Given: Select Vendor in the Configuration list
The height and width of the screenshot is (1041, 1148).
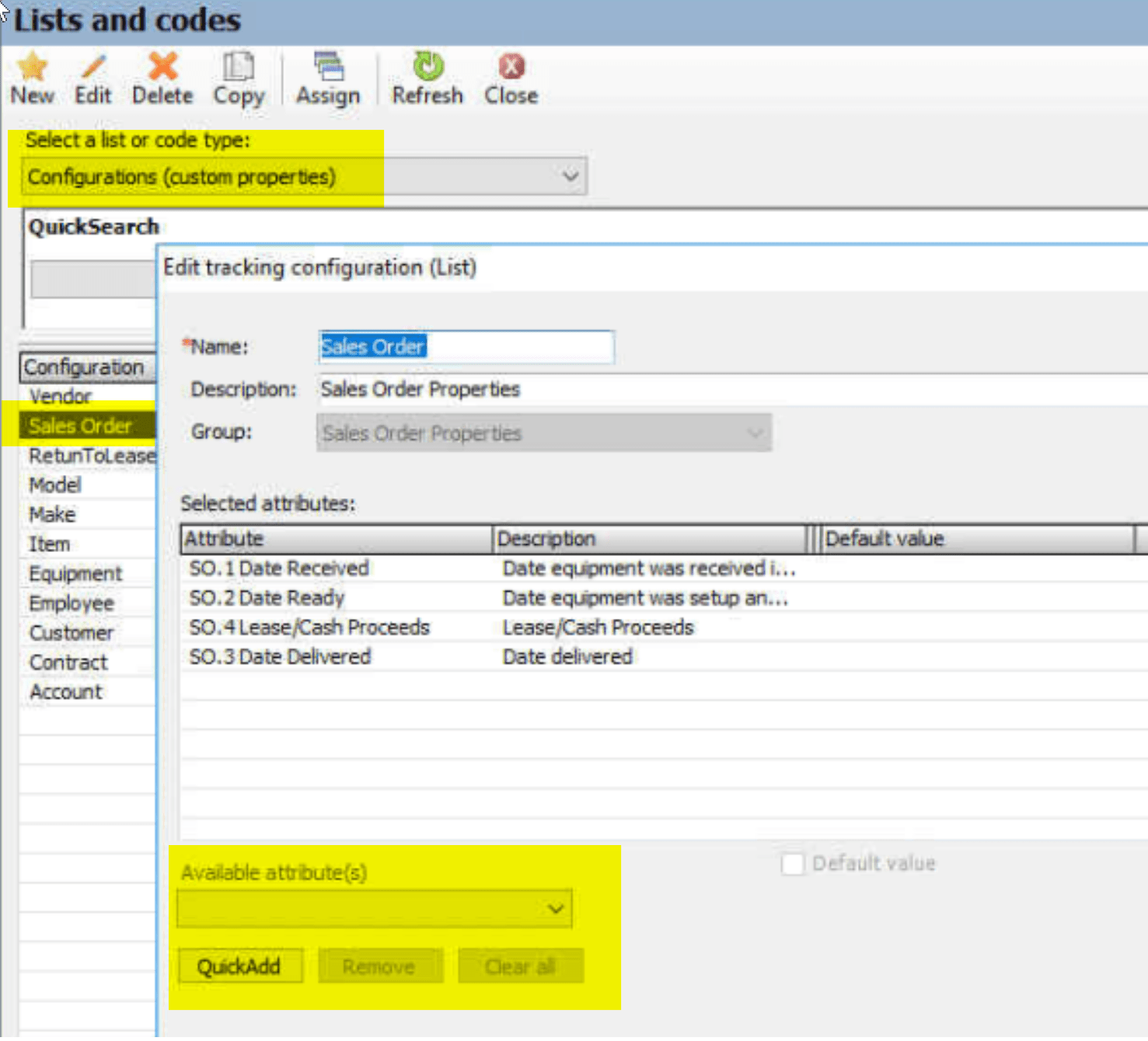Looking at the screenshot, I should tap(60, 396).
